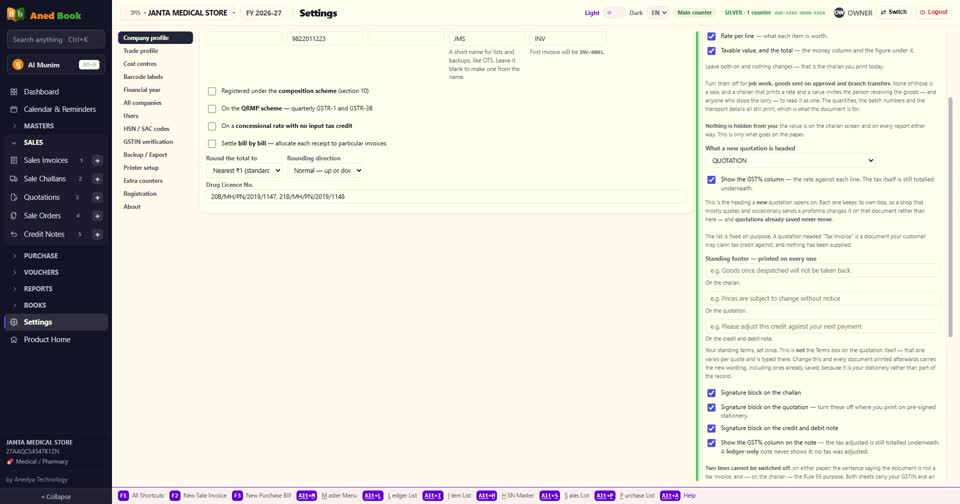The height and width of the screenshot is (504, 960).
Task: Open the EN language dropdown
Action: pyautogui.click(x=658, y=12)
